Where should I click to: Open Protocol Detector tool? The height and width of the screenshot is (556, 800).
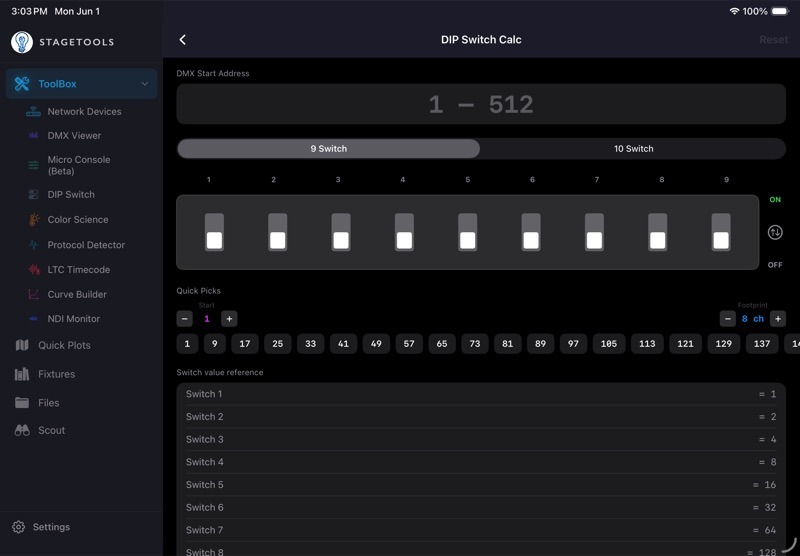click(86, 245)
